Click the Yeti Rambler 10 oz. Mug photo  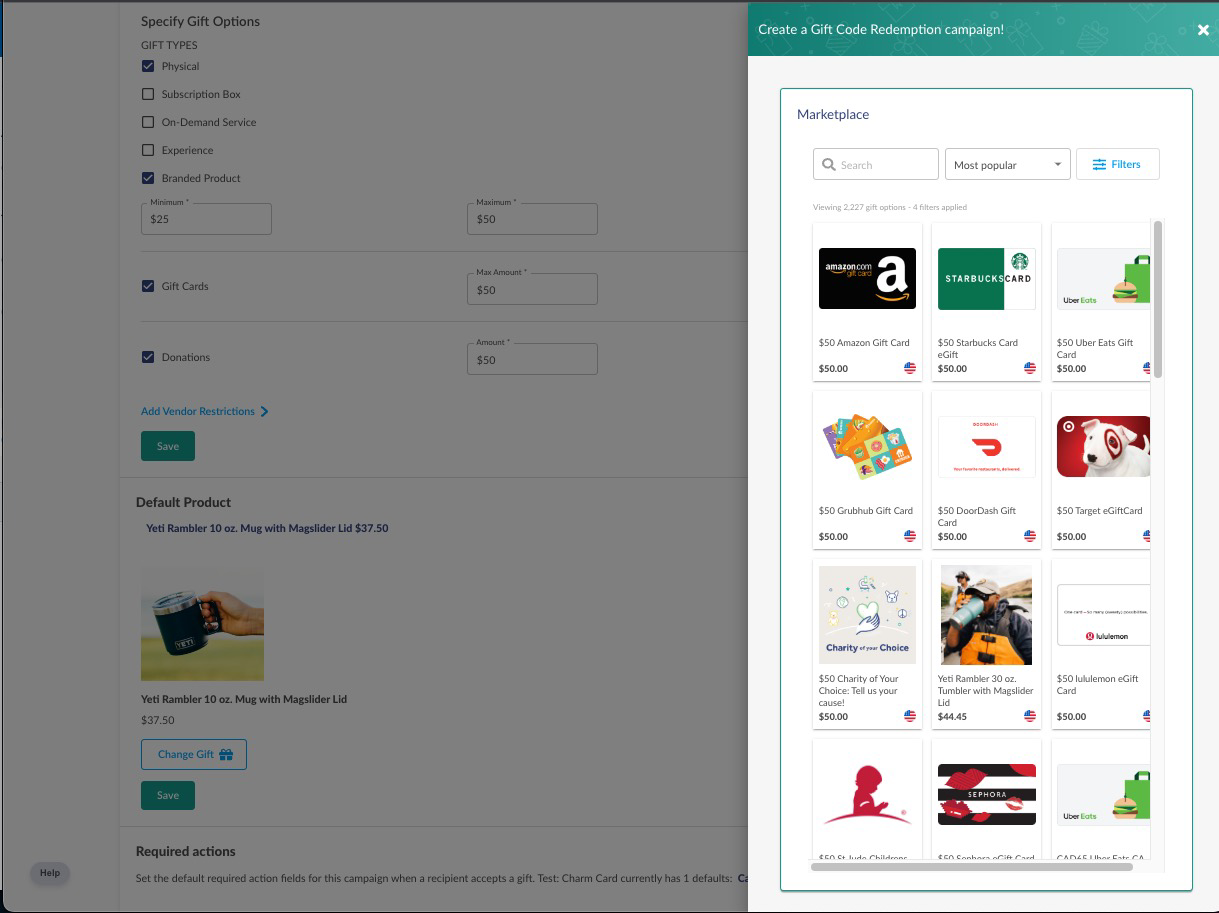pyautogui.click(x=202, y=625)
